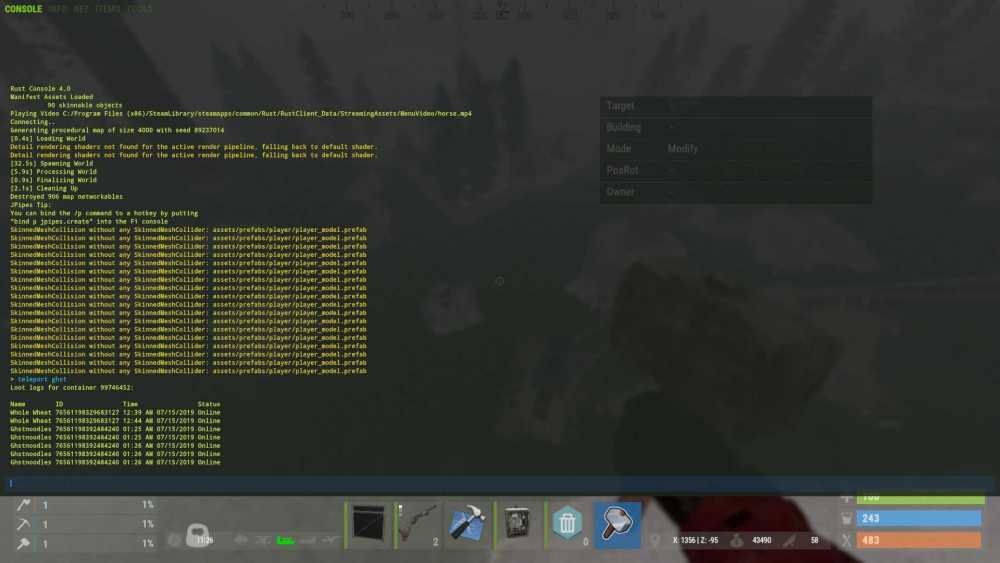Image resolution: width=1000 pixels, height=563 pixels.
Task: Select the hammer tool hotbar slot
Action: click(x=617, y=524)
